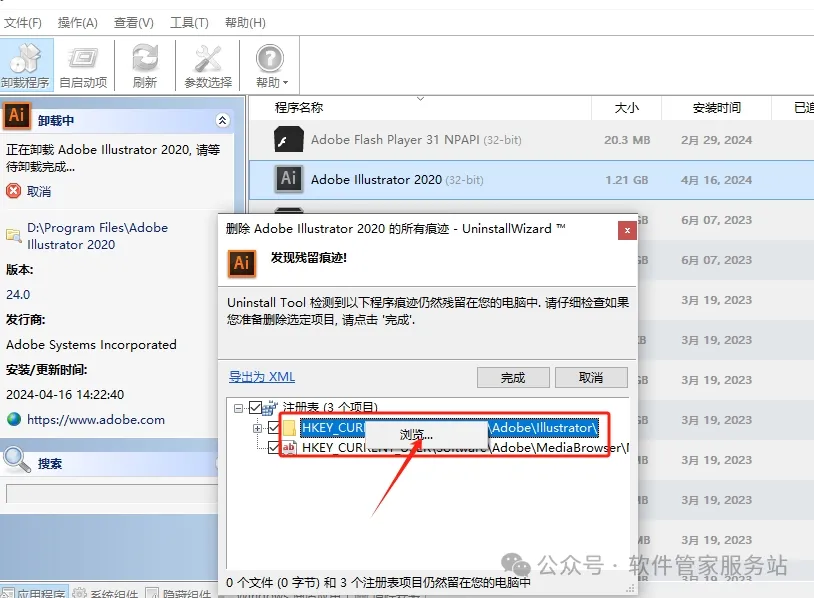Screen dimensions: 814x598
Task: Close the UninstallWizard dialog with red X
Action: (627, 230)
